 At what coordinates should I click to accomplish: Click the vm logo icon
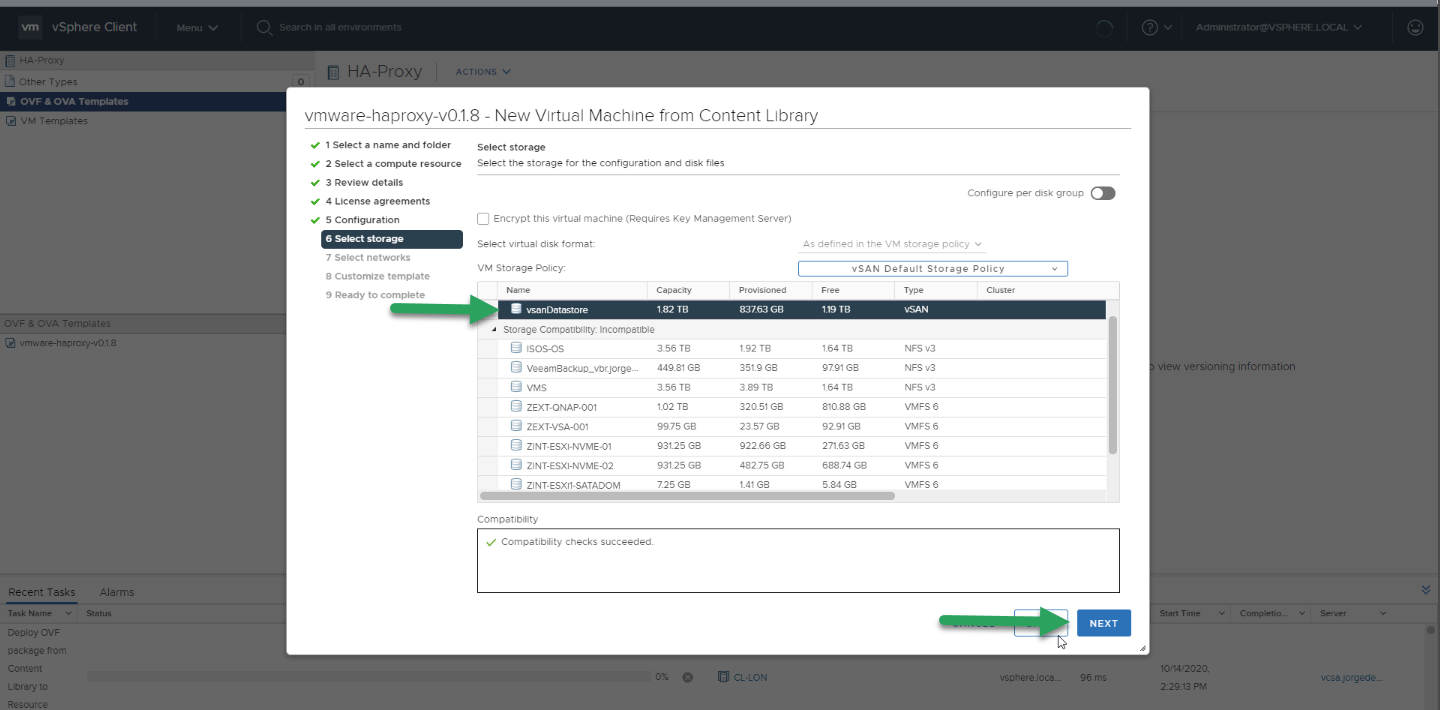point(29,27)
